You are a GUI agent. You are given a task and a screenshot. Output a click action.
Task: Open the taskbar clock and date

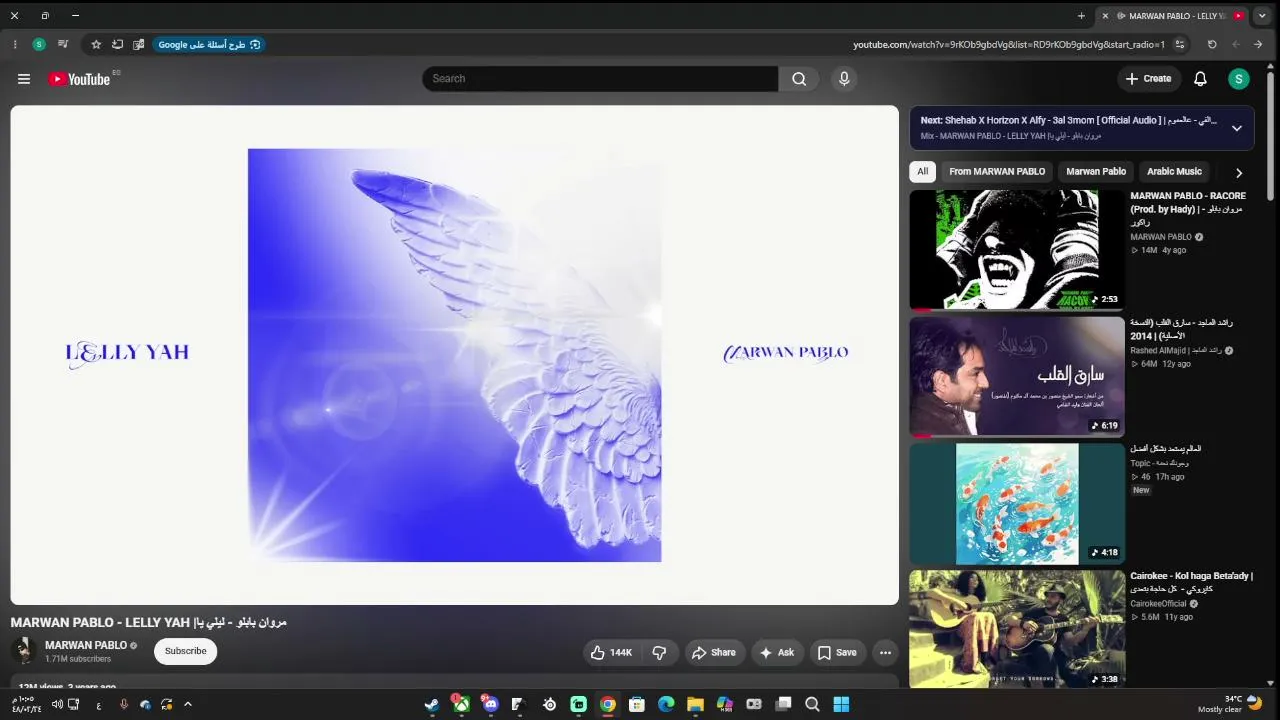(x=27, y=704)
